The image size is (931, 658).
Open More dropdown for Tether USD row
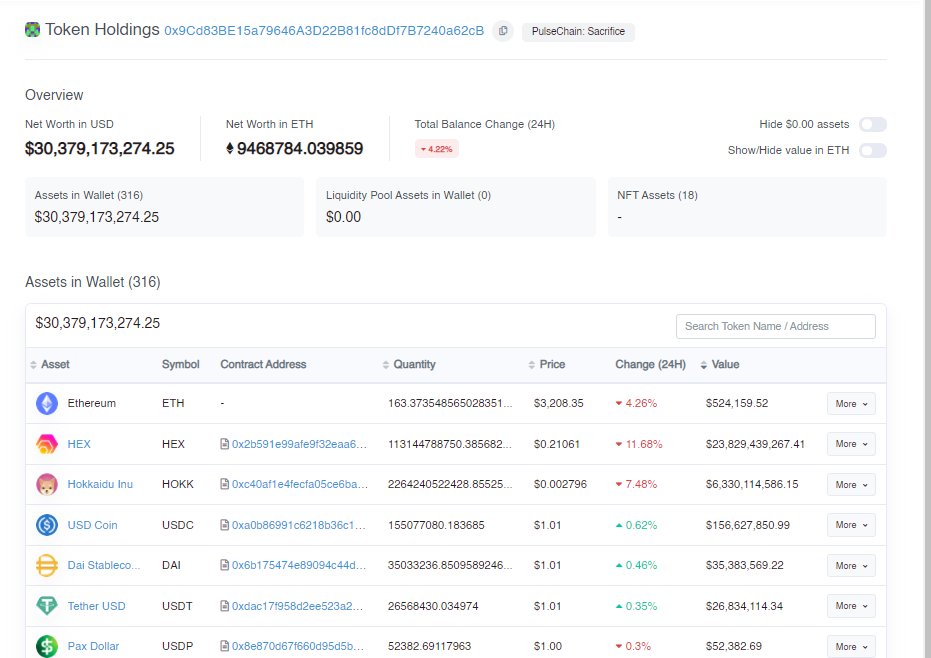tap(851, 606)
